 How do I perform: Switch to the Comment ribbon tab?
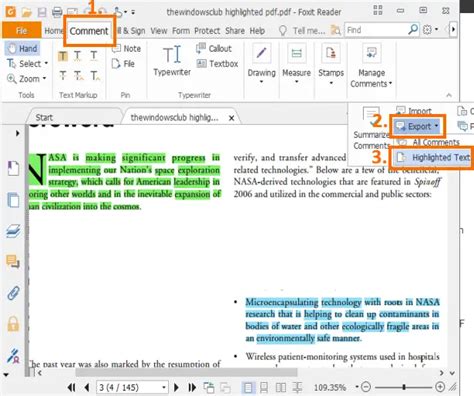tap(89, 31)
